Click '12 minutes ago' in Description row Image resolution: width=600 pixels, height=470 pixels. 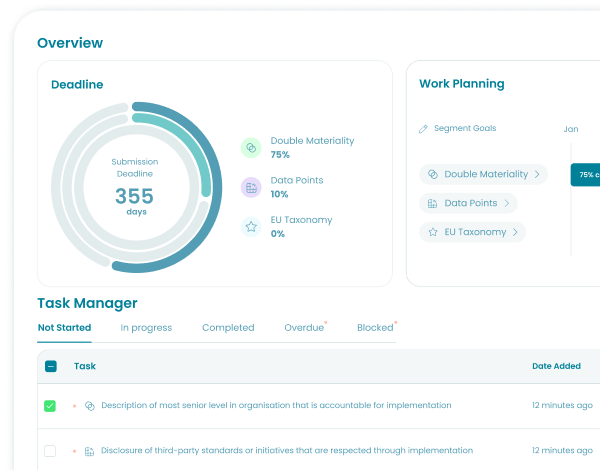[x=562, y=405]
